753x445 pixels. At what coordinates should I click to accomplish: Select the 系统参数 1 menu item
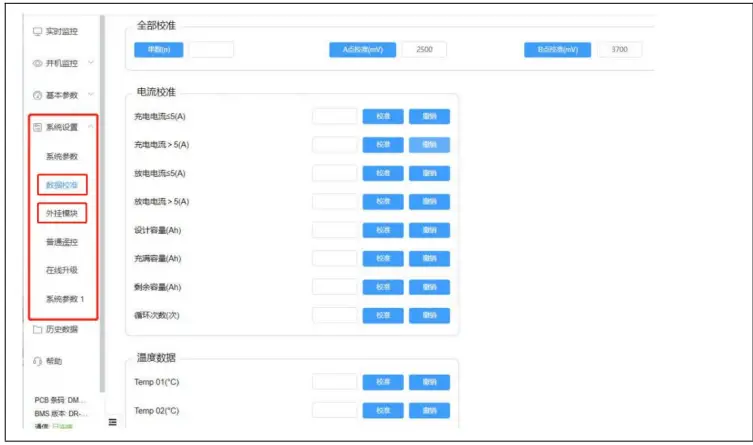pos(65,299)
